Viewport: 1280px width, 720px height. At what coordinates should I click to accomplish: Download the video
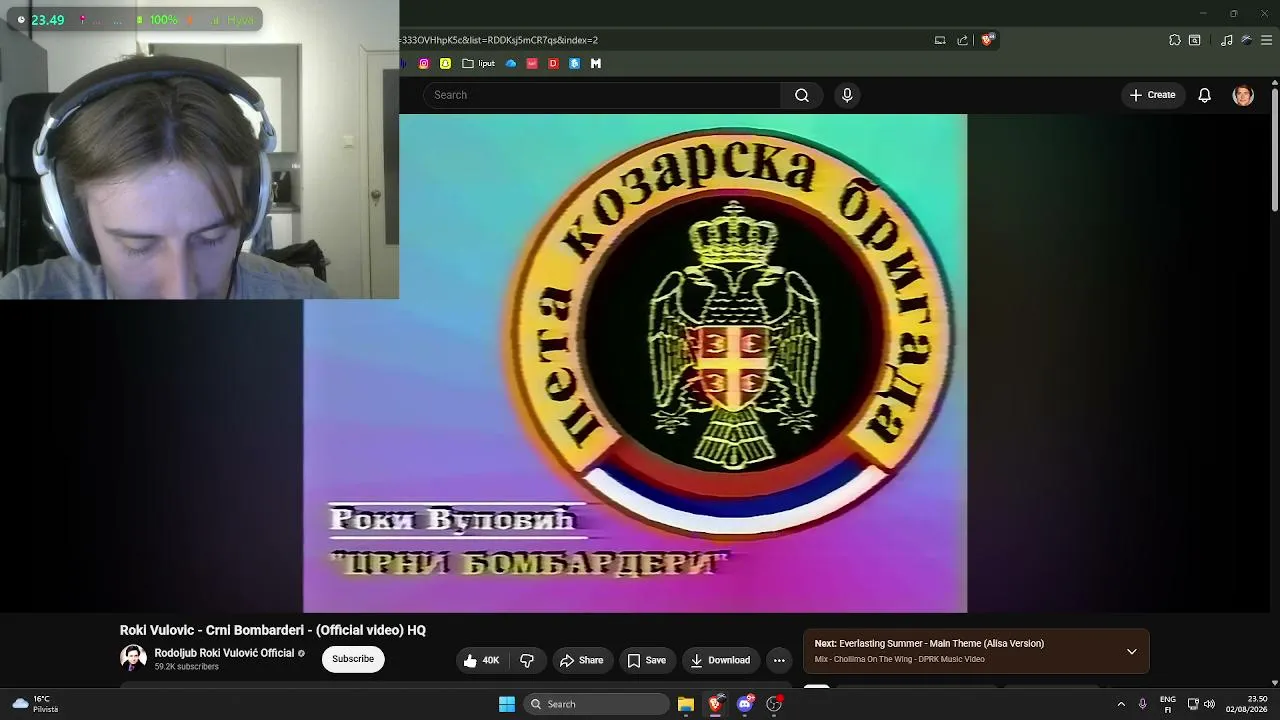click(720, 660)
